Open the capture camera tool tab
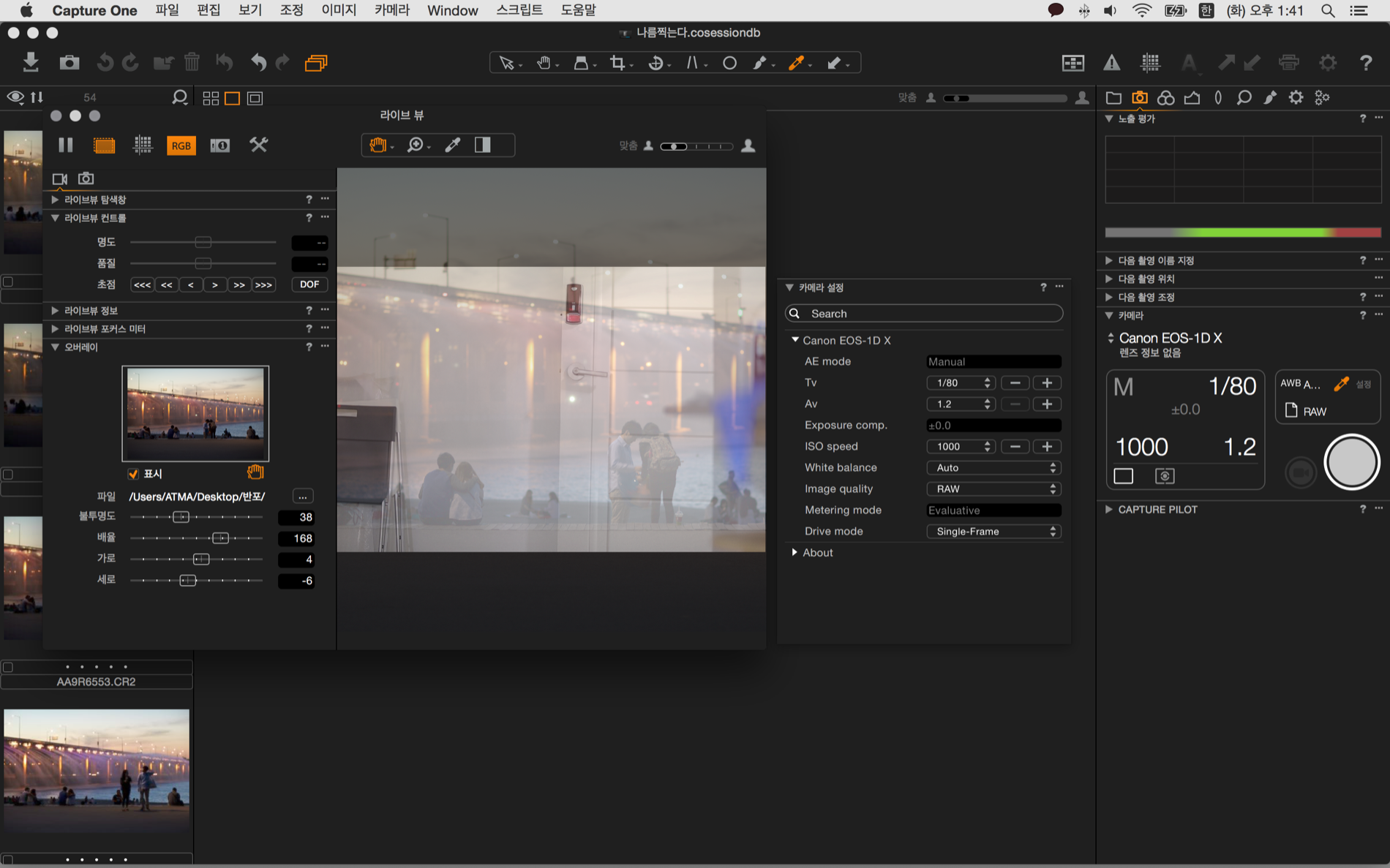 [1139, 97]
